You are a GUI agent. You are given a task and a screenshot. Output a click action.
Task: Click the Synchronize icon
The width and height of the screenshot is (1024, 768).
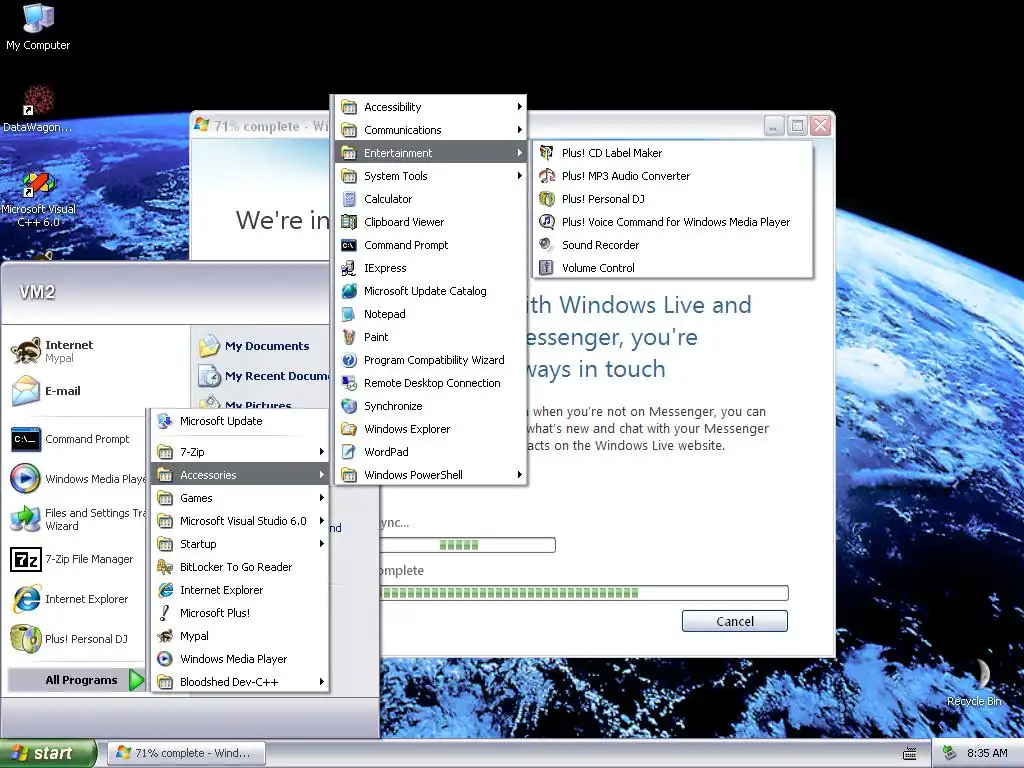pyautogui.click(x=349, y=406)
